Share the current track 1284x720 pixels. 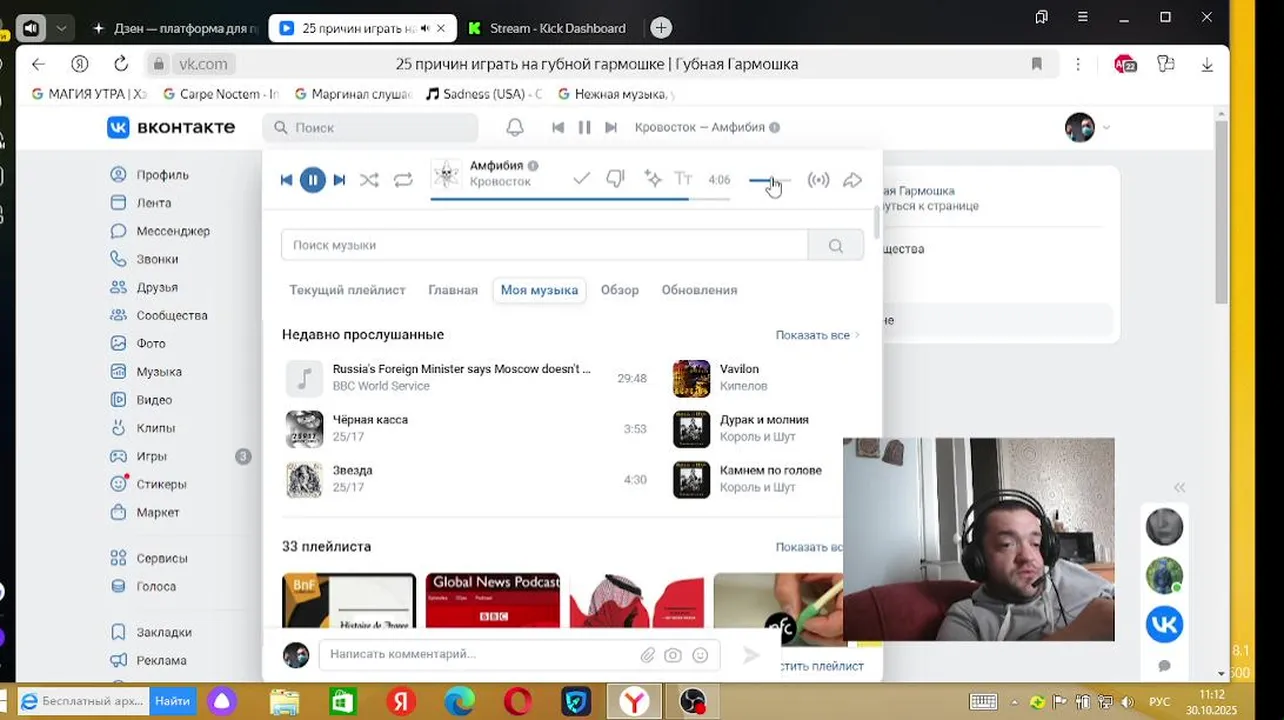pos(852,180)
